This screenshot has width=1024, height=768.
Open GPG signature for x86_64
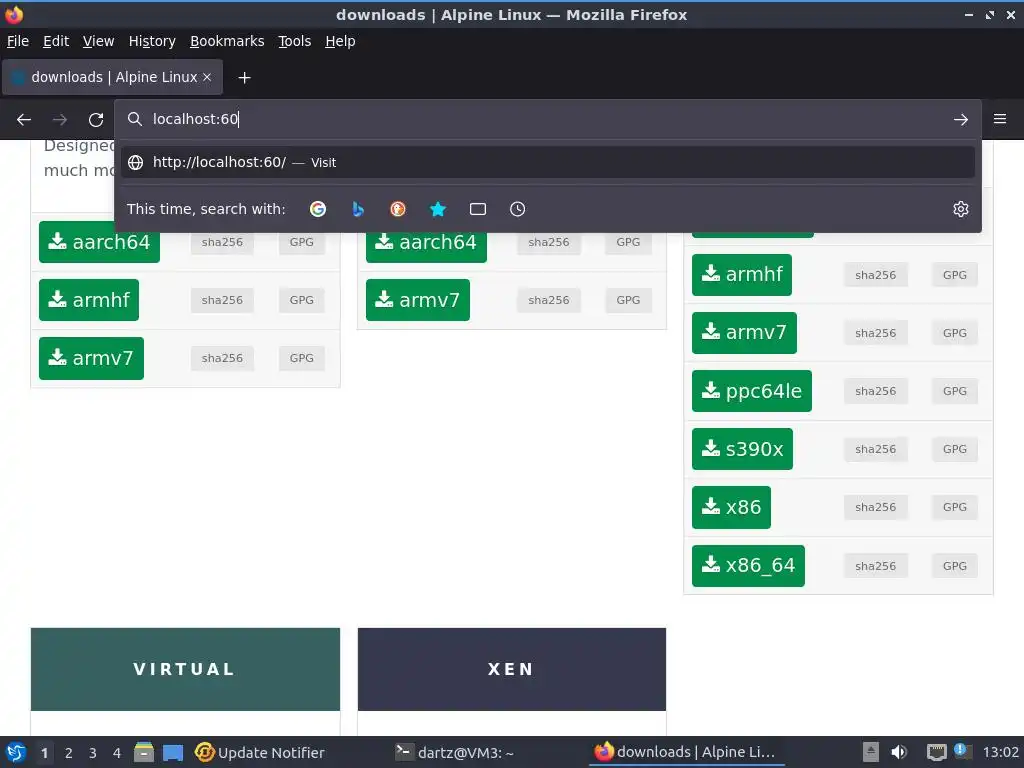pyautogui.click(x=955, y=566)
